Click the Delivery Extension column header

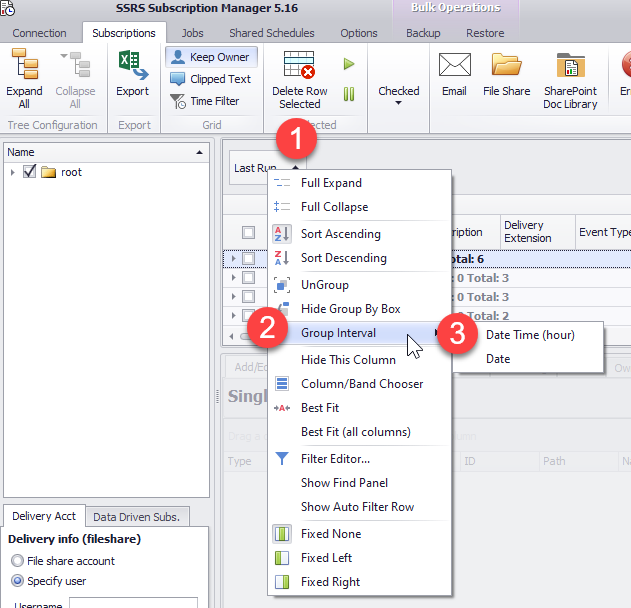(538, 232)
